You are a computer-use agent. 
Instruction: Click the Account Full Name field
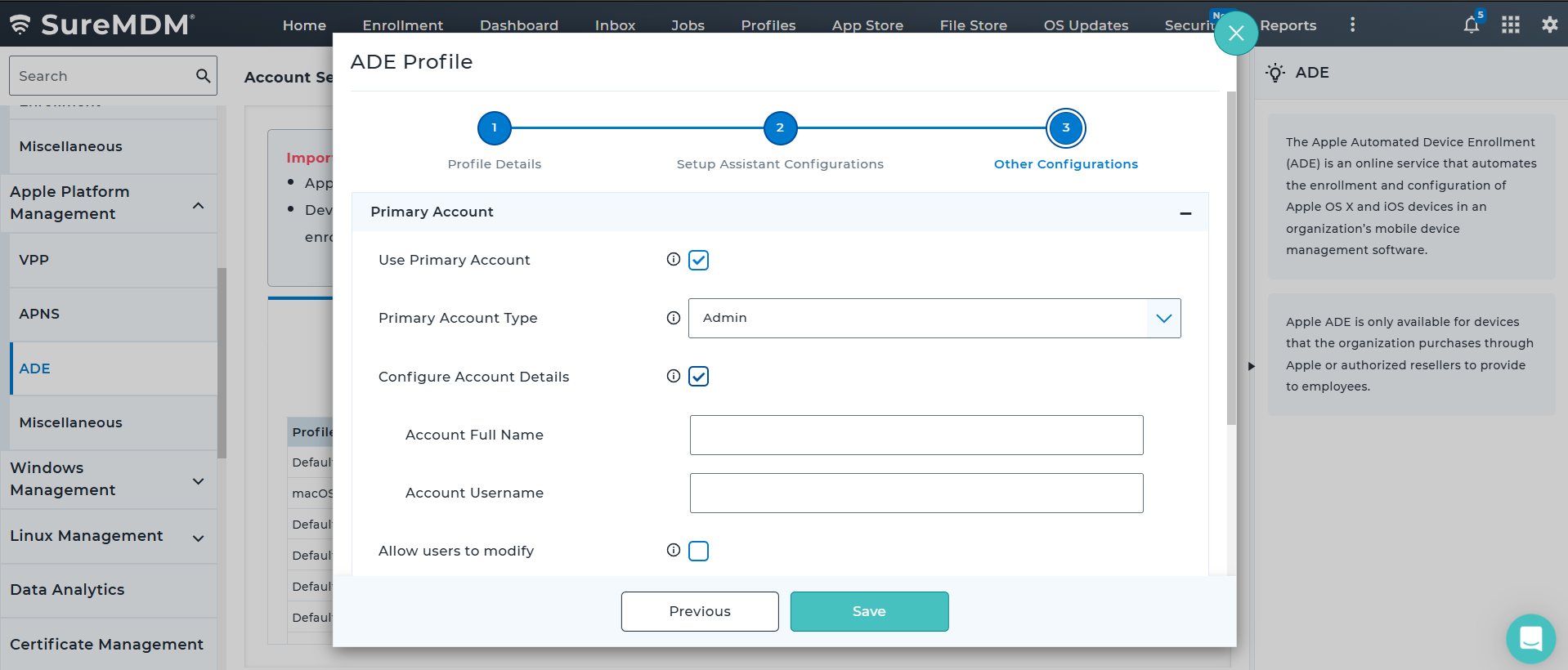point(916,435)
